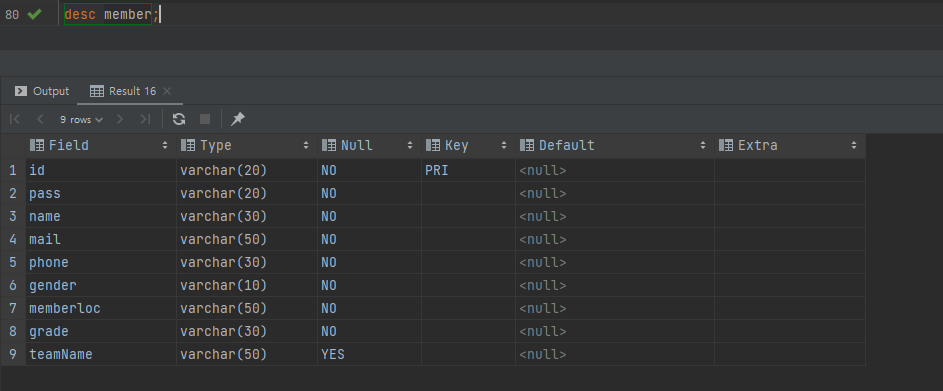943x391 pixels.
Task: Click the green checkmark beside line 80
Action: point(34,14)
